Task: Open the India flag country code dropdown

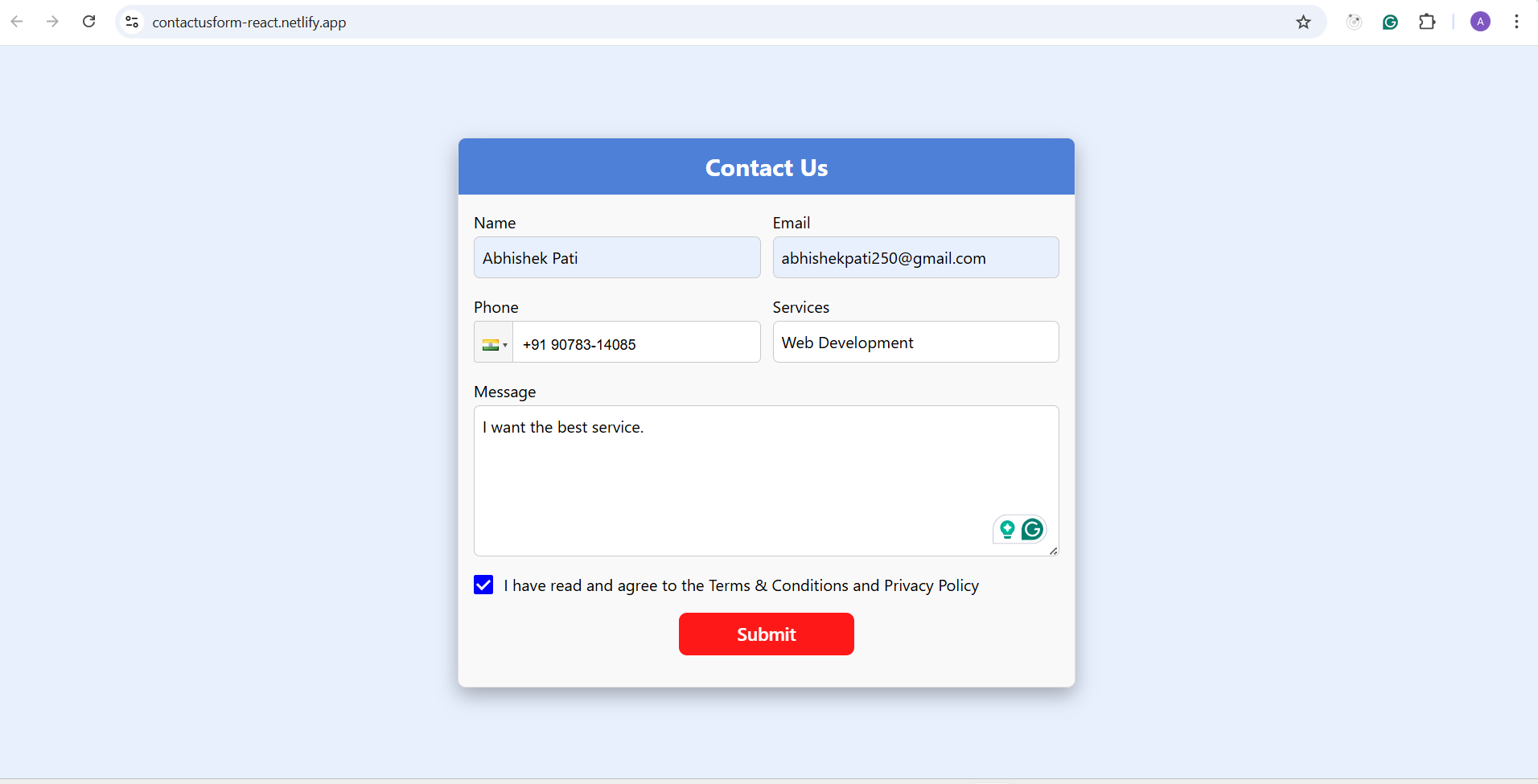Action: point(494,344)
